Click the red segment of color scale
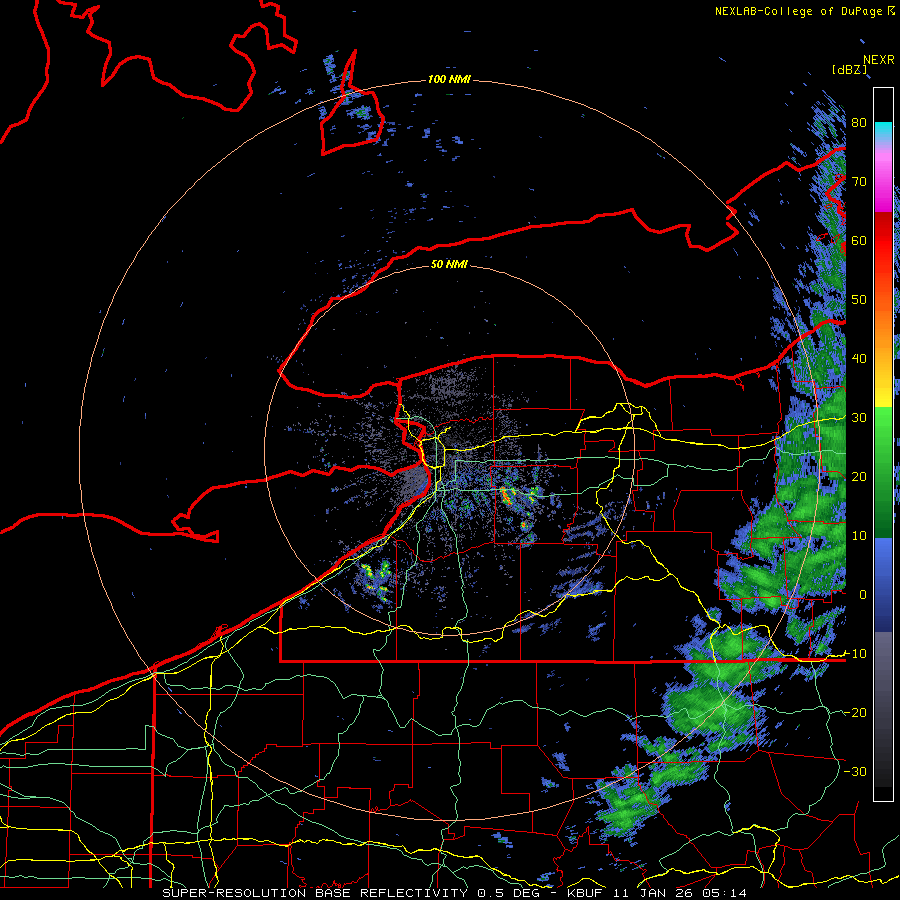Screen dimensions: 900x900 pyautogui.click(x=883, y=241)
